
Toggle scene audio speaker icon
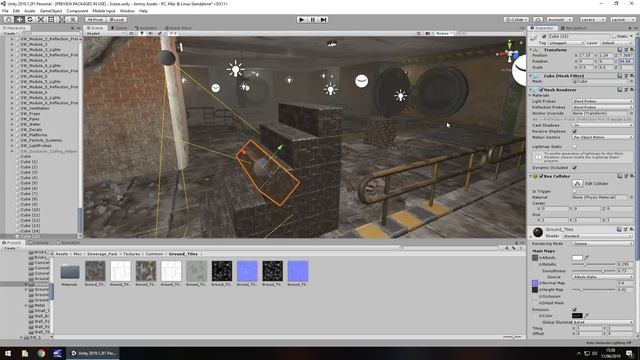click(x=151, y=33)
